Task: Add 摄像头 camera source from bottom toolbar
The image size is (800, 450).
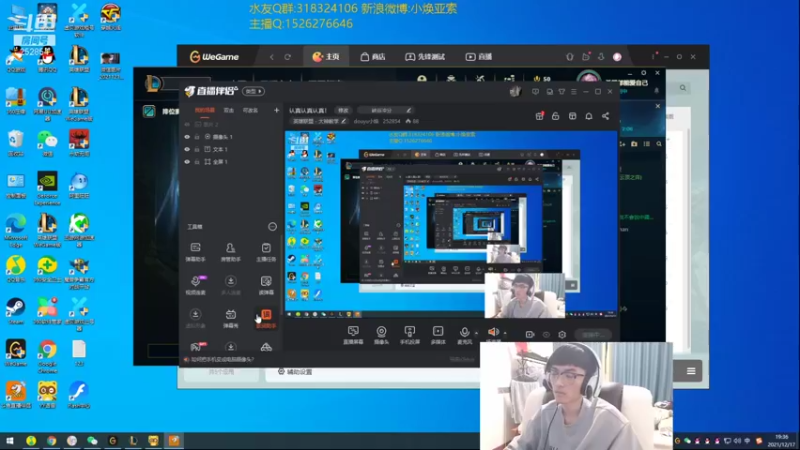Action: pos(381,335)
